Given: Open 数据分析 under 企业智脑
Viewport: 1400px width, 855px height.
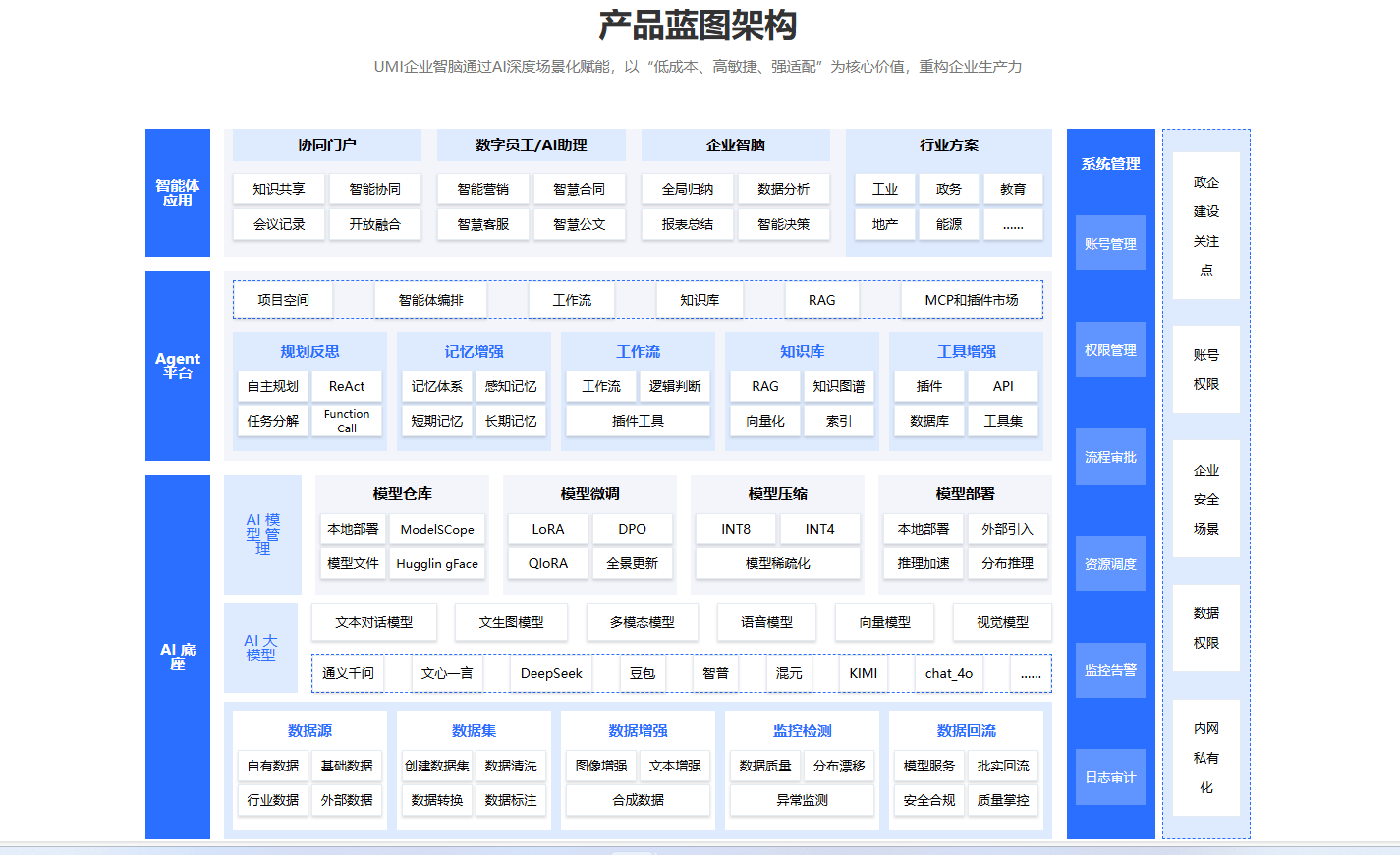Looking at the screenshot, I should (783, 189).
